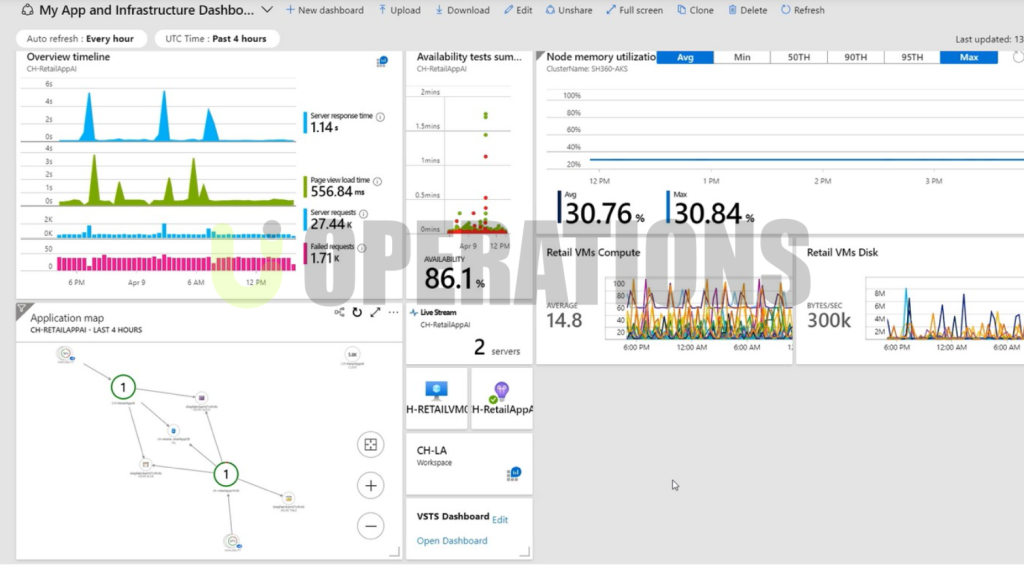1024x566 pixels.
Task: Click the 27.44 K server requests value
Action: tap(331, 224)
